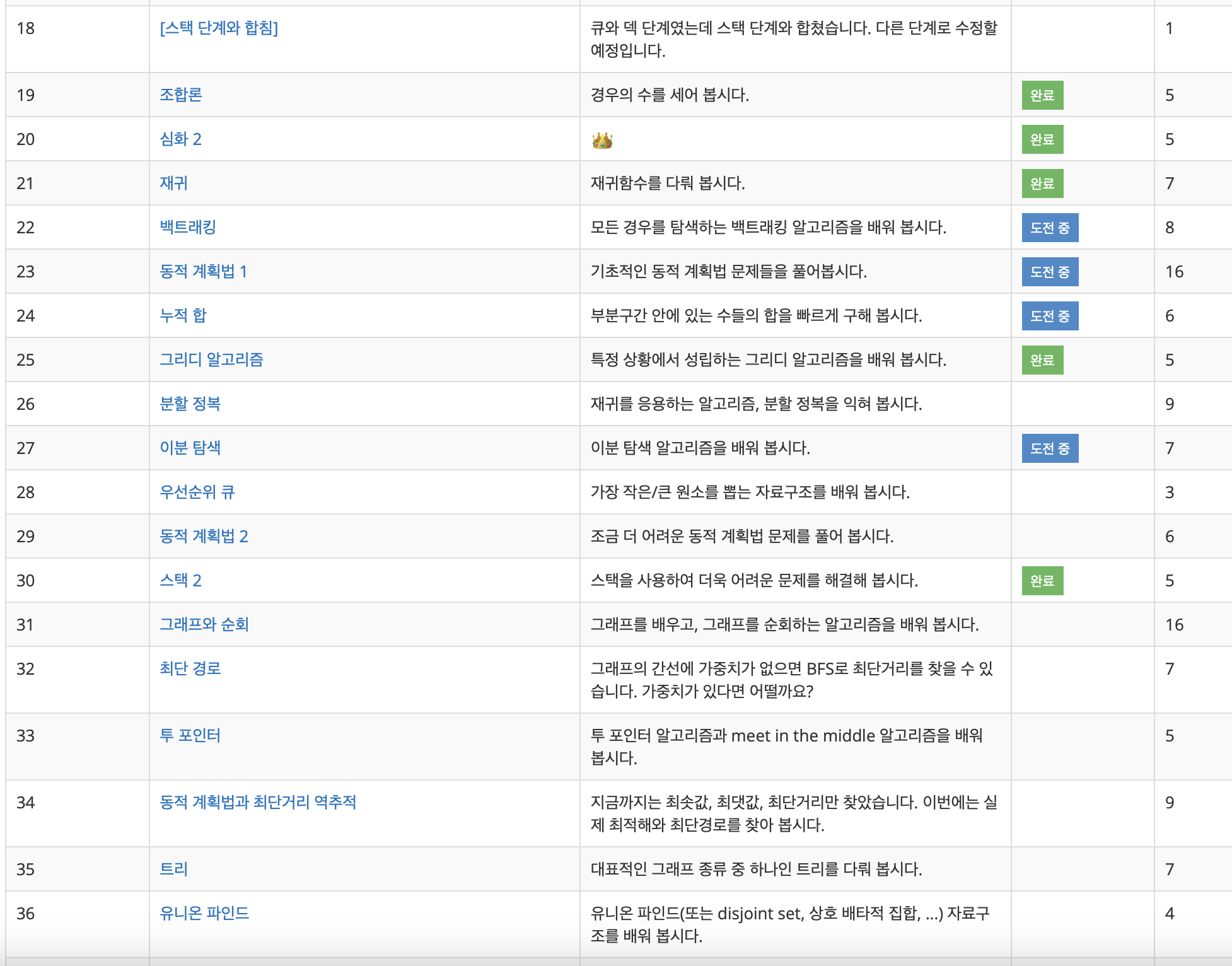Viewport: 1232px width, 966px height.
Task: Open the 분할 정복 step
Action: click(x=190, y=404)
